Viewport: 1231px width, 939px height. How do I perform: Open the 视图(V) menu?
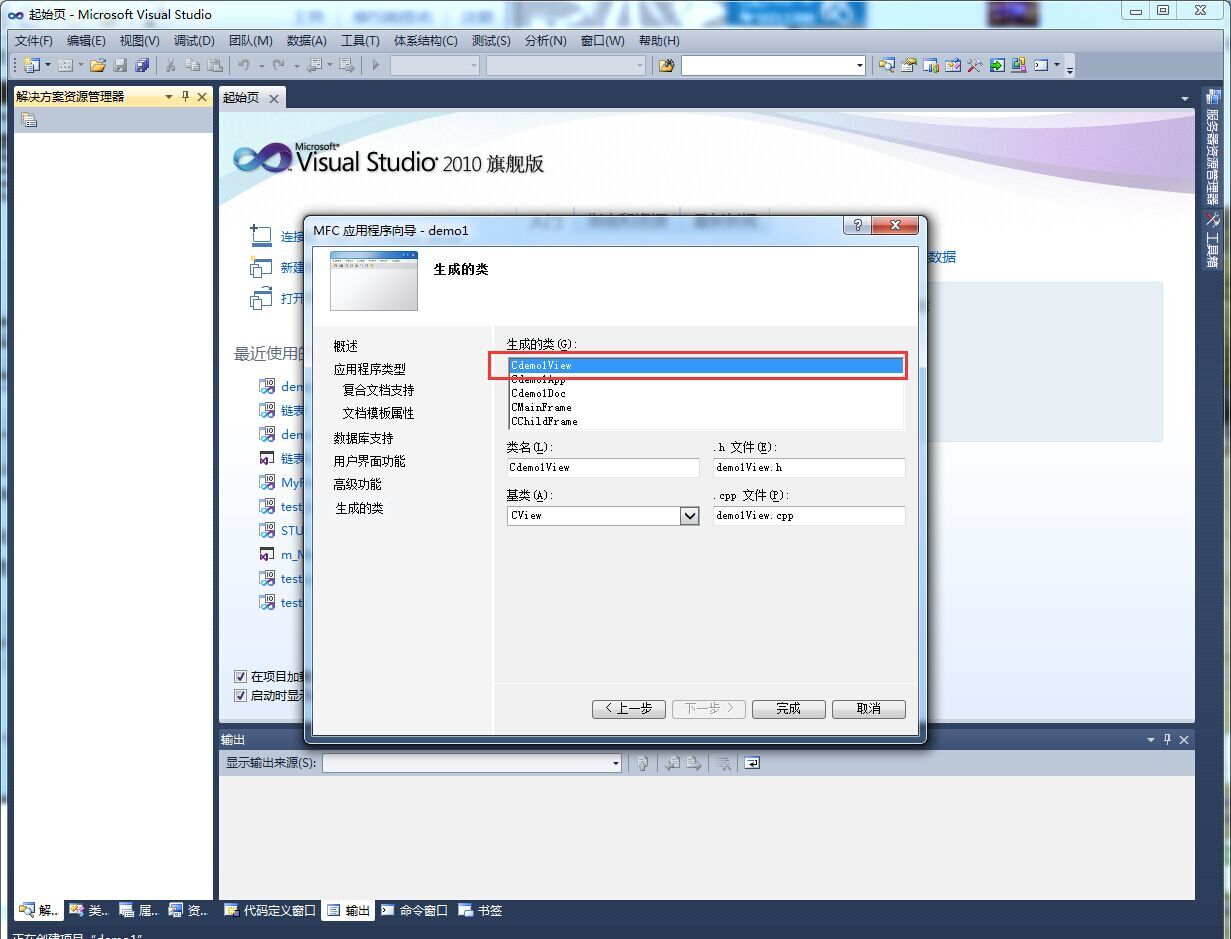(139, 41)
